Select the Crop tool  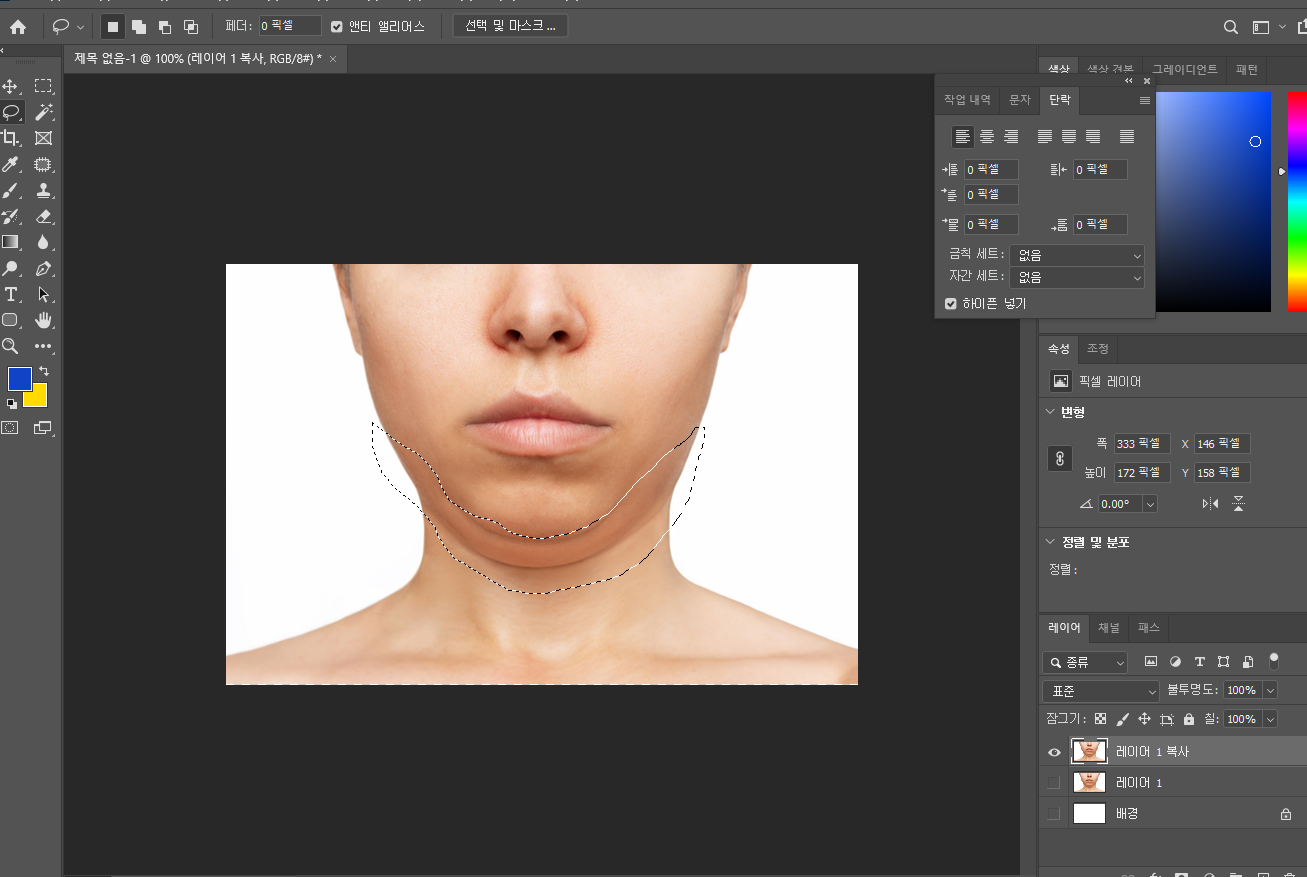[x=11, y=139]
